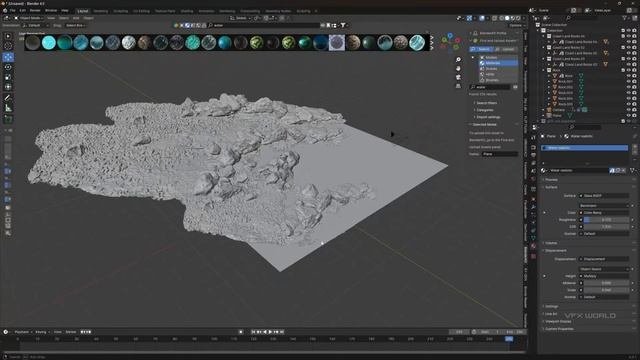Image resolution: width=640 pixels, height=360 pixels.
Task: Expand the Categories section in BlenderKit
Action: (x=484, y=110)
